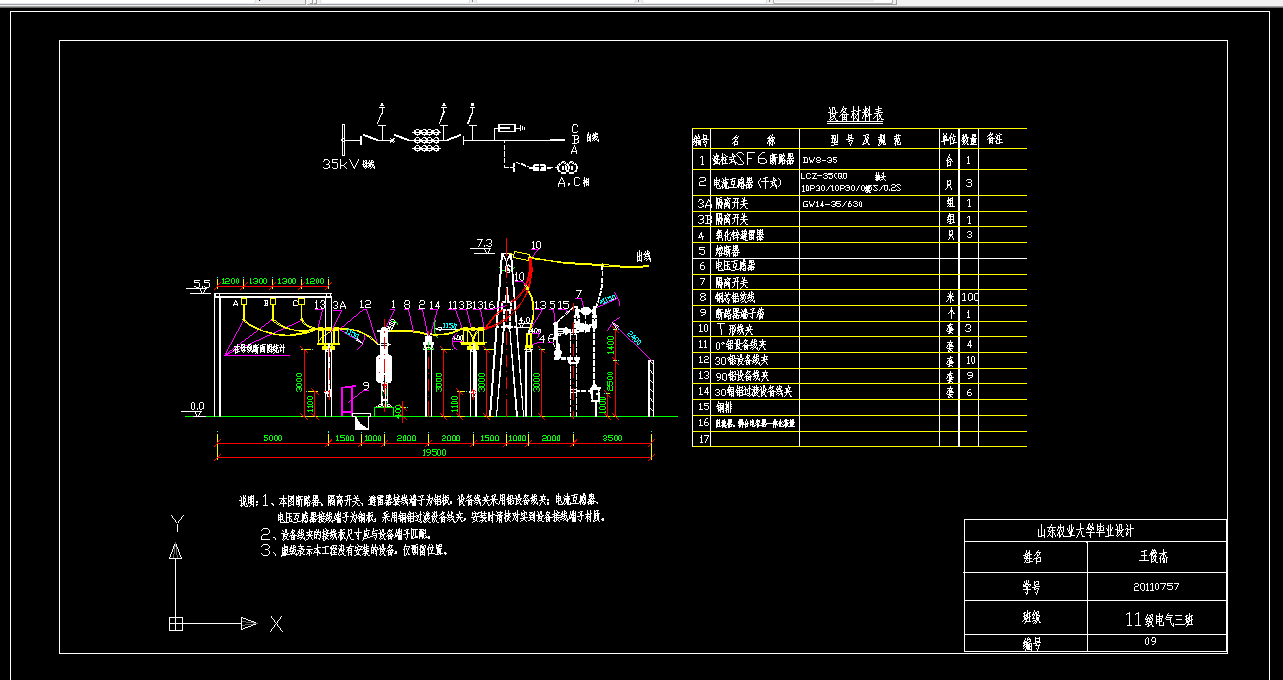This screenshot has height=680, width=1283.
Task: Select the quantity '10' cell
Action: 969,360
